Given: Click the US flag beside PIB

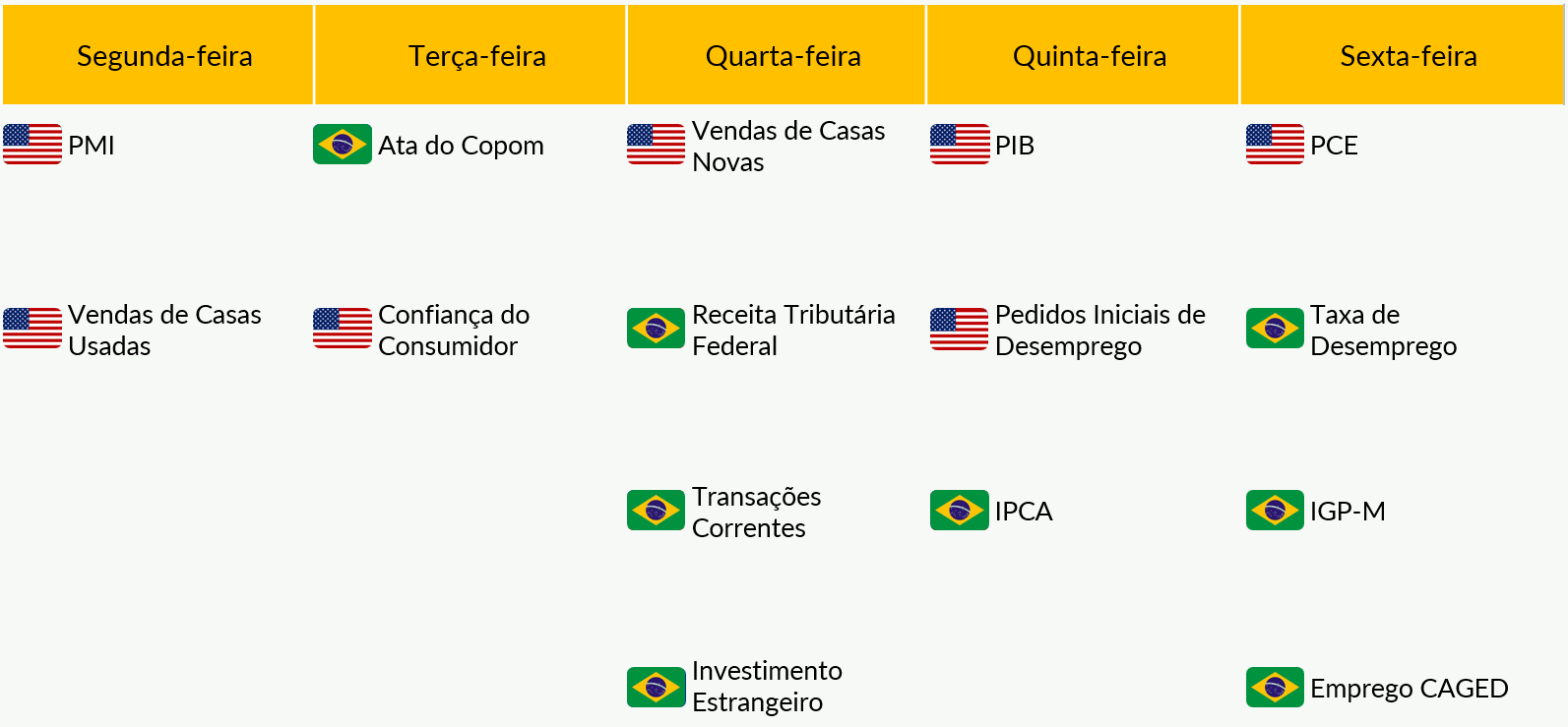Looking at the screenshot, I should (x=960, y=145).
